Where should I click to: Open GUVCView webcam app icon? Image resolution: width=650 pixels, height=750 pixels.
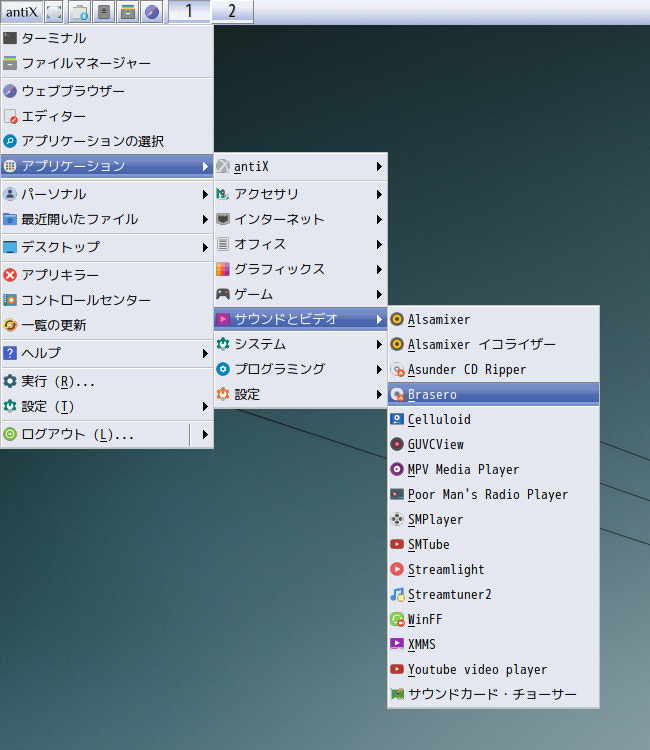click(x=397, y=444)
